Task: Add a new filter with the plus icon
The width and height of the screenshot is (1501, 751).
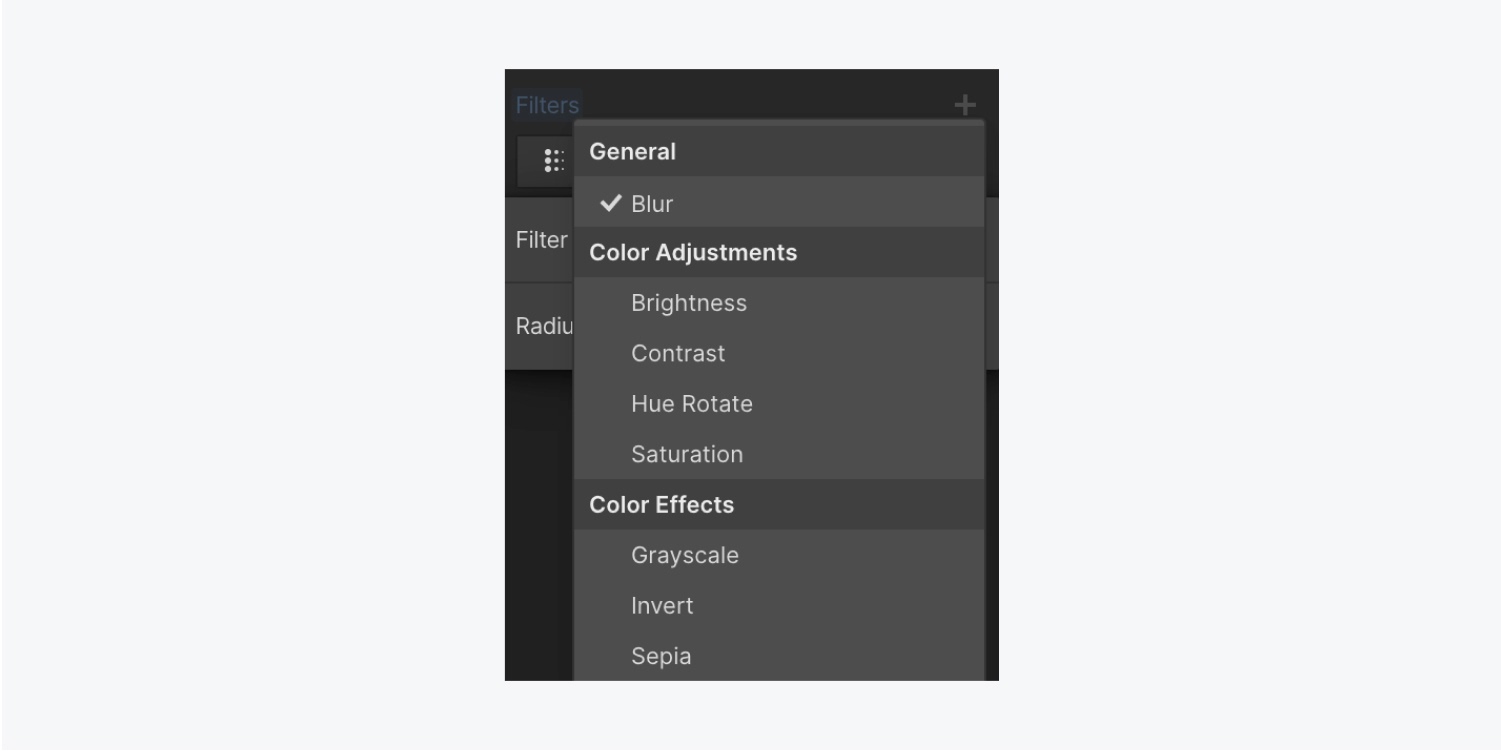Action: [965, 105]
